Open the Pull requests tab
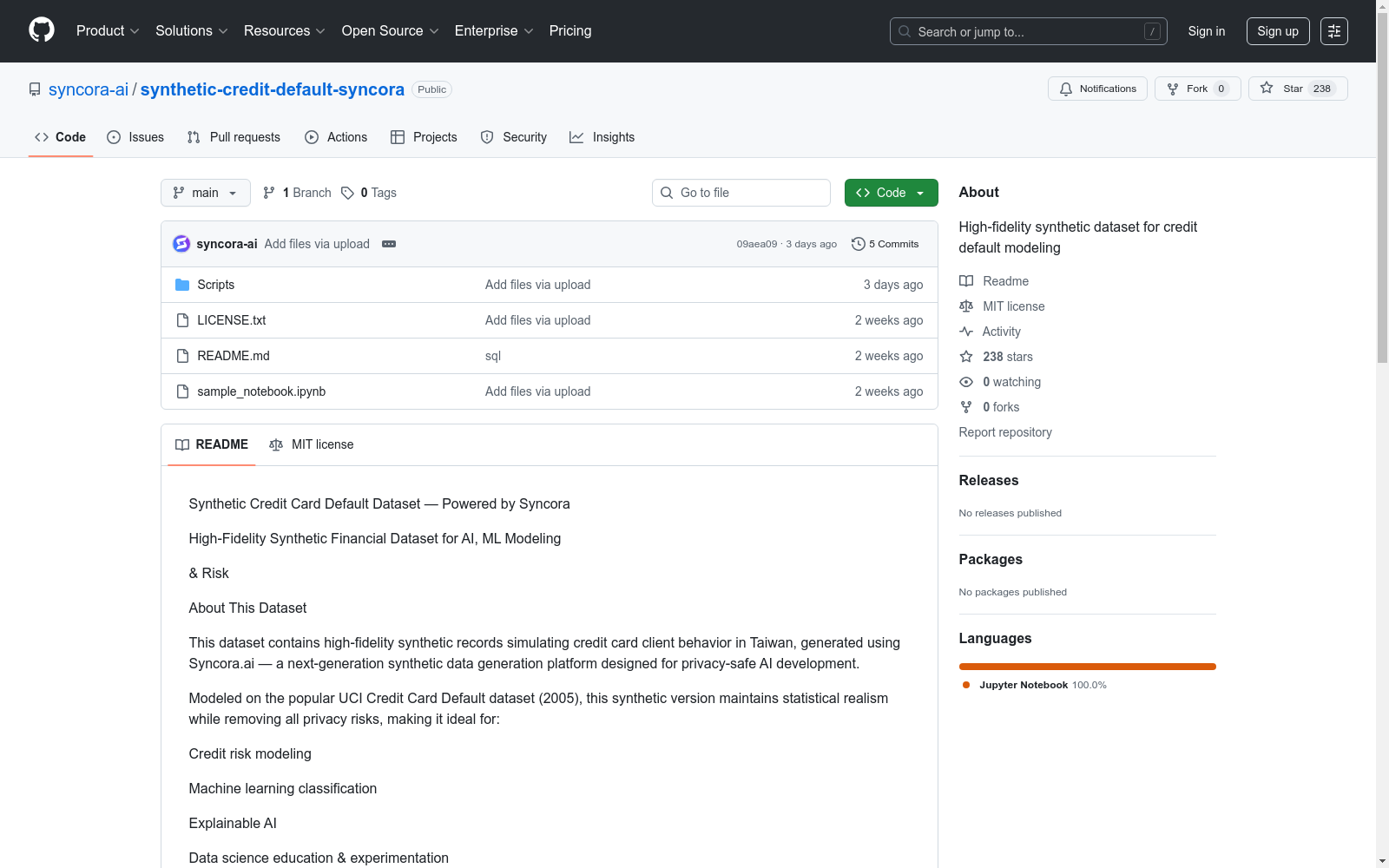The width and height of the screenshot is (1389, 868). (x=234, y=137)
